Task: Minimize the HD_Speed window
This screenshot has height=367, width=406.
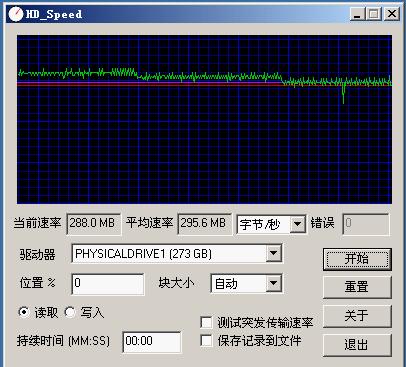Action: click(x=357, y=14)
